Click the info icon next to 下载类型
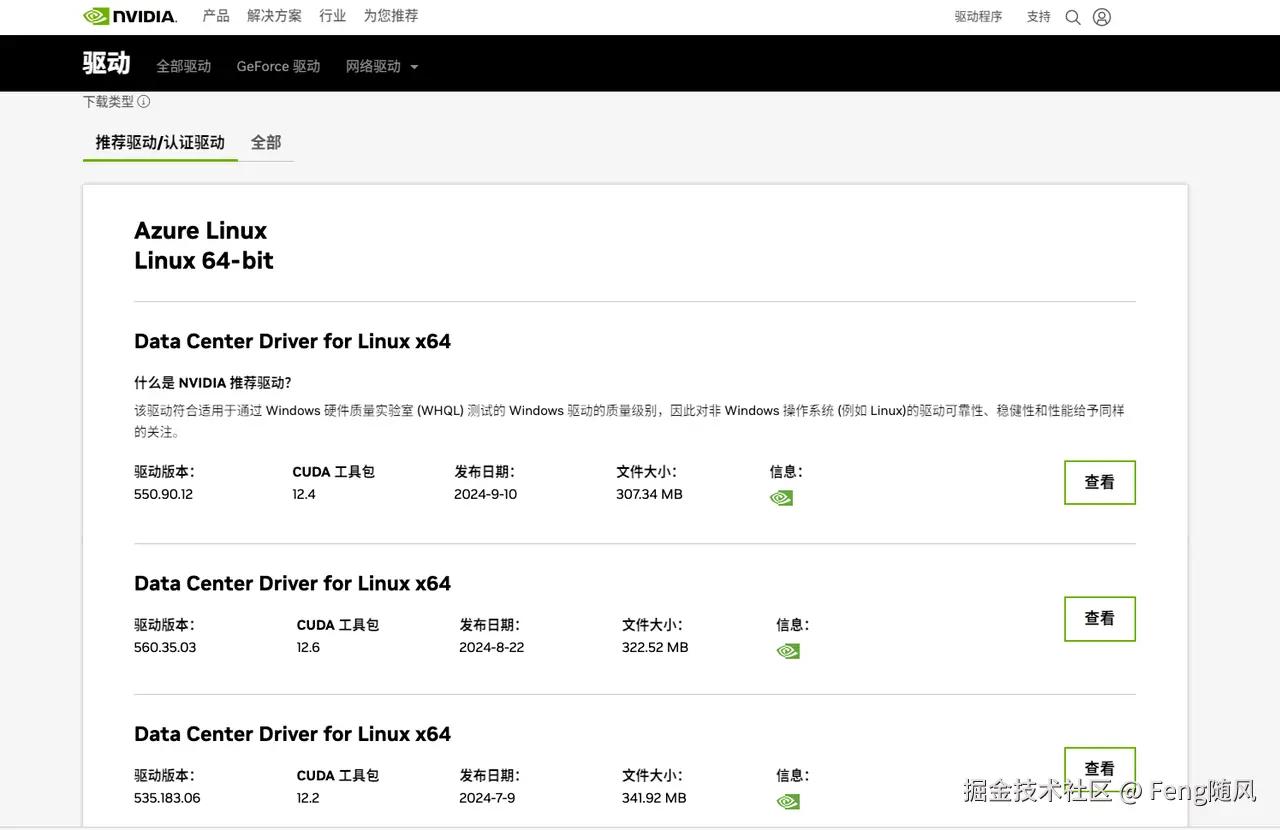The width and height of the screenshot is (1280, 830). click(x=144, y=101)
